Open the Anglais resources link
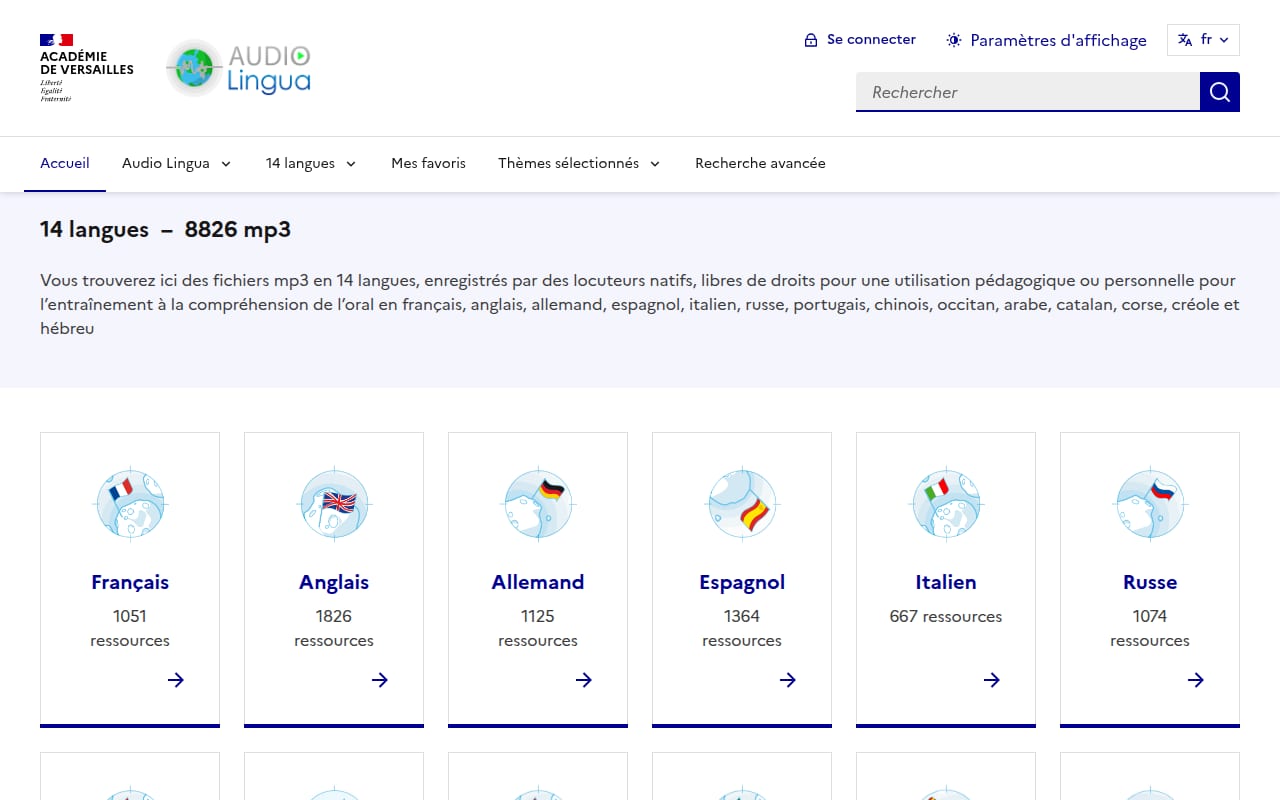Image resolution: width=1280 pixels, height=800 pixels. tap(334, 582)
